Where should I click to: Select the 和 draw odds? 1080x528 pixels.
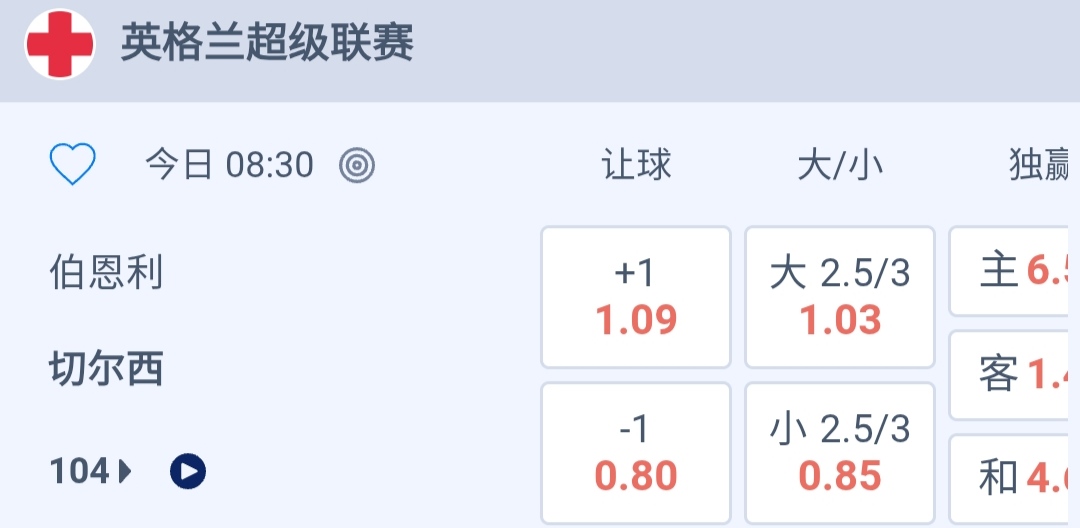(x=1015, y=478)
